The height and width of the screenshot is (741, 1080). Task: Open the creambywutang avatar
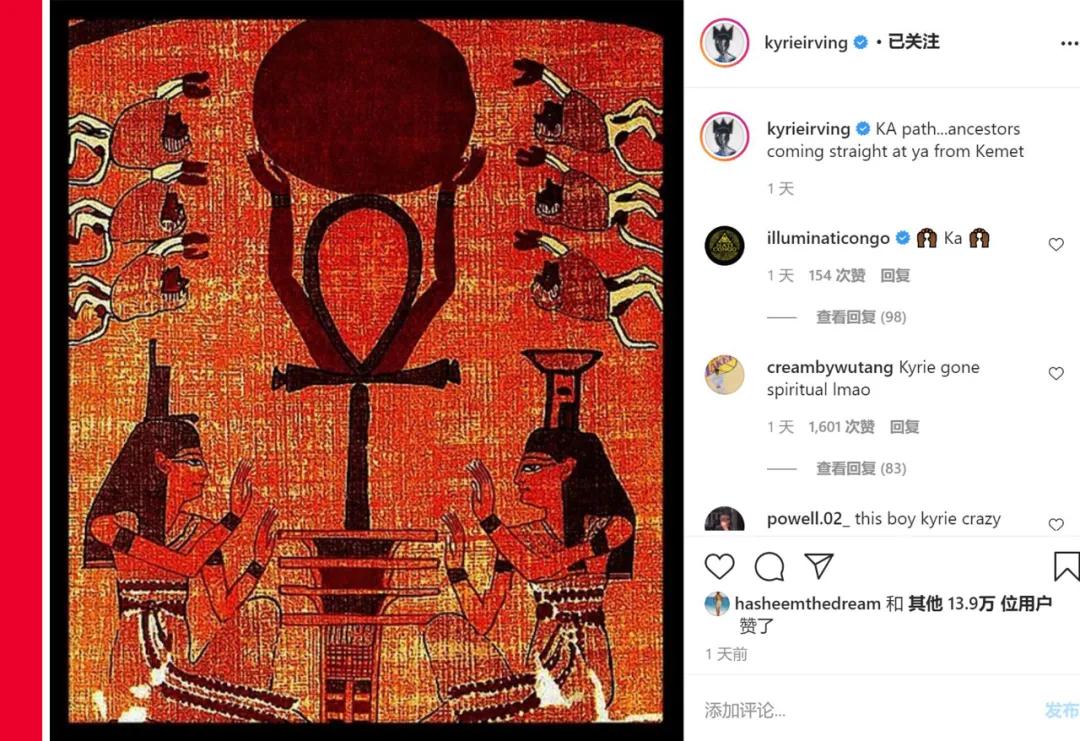pyautogui.click(x=725, y=375)
